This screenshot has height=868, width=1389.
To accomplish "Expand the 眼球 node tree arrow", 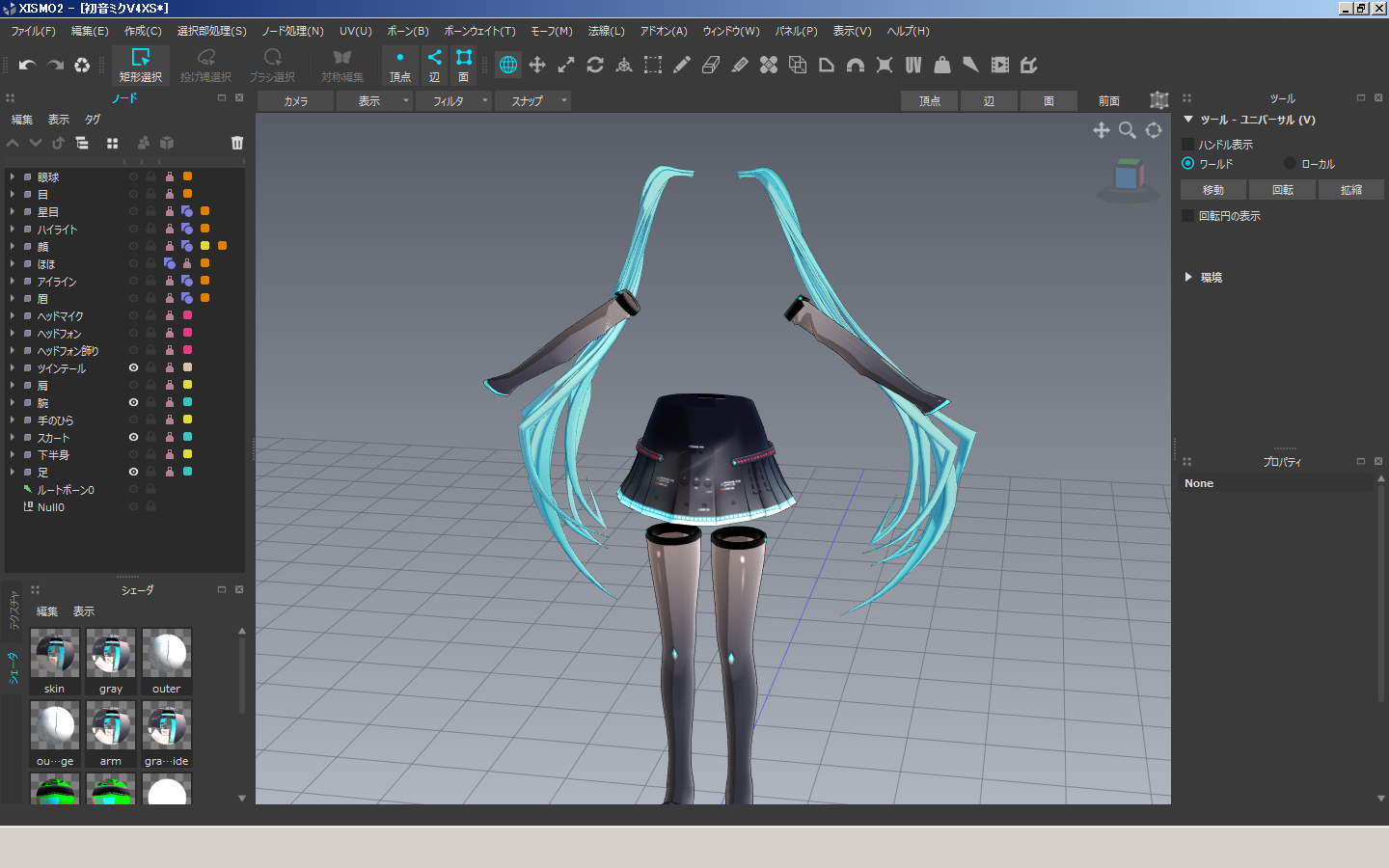I will coord(13,176).
